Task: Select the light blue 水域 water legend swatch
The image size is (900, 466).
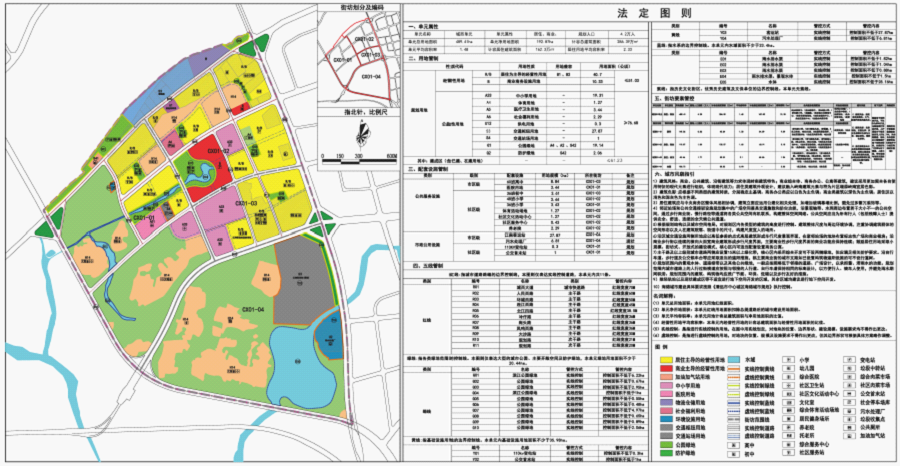Action: pyautogui.click(x=734, y=360)
